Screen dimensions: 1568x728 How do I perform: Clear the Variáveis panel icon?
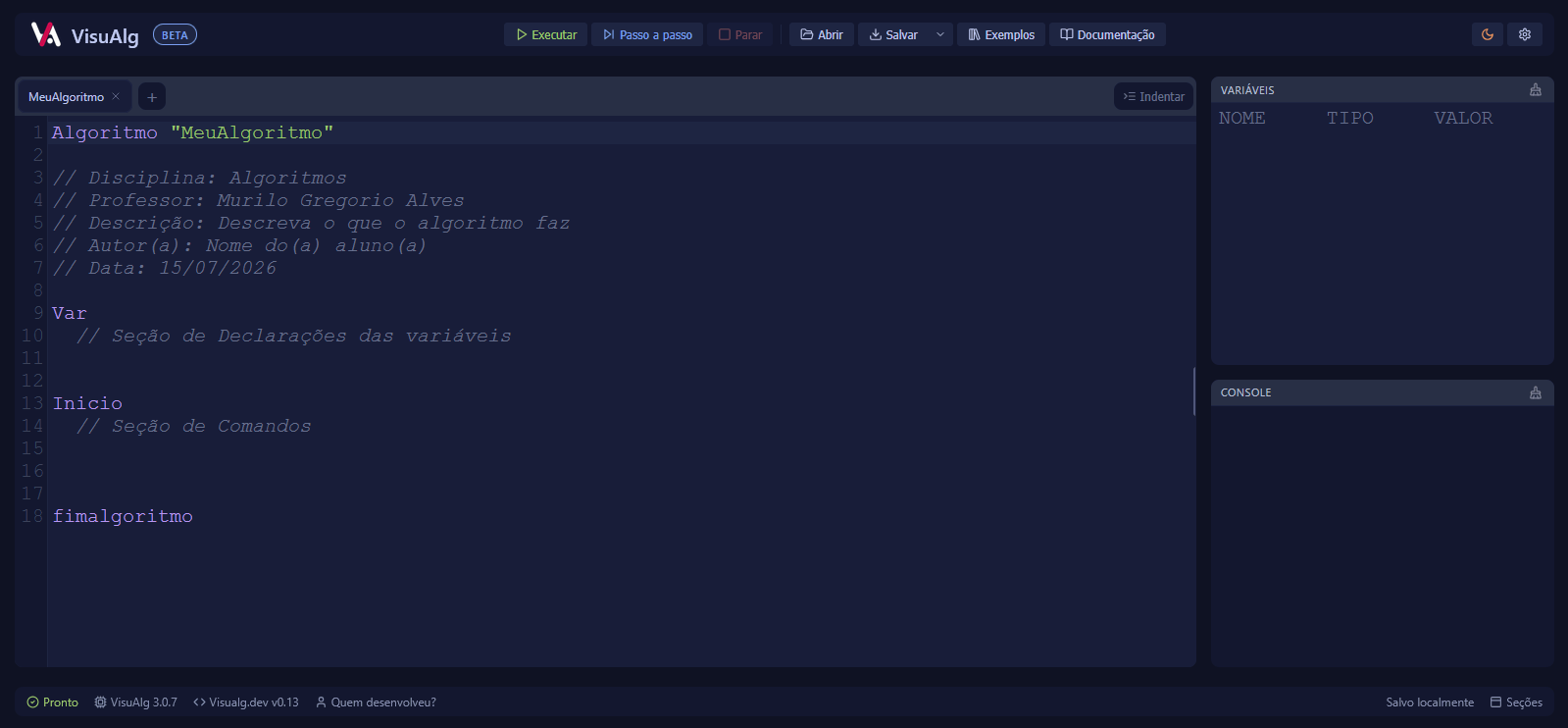pos(1536,89)
